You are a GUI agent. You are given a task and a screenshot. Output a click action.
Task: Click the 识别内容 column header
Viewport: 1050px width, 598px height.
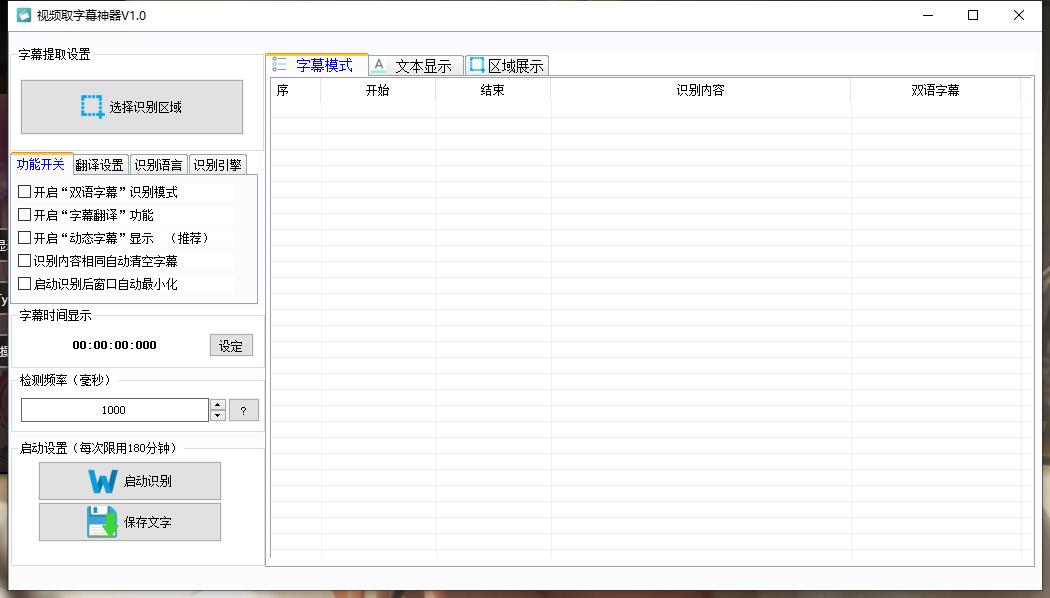(700, 90)
